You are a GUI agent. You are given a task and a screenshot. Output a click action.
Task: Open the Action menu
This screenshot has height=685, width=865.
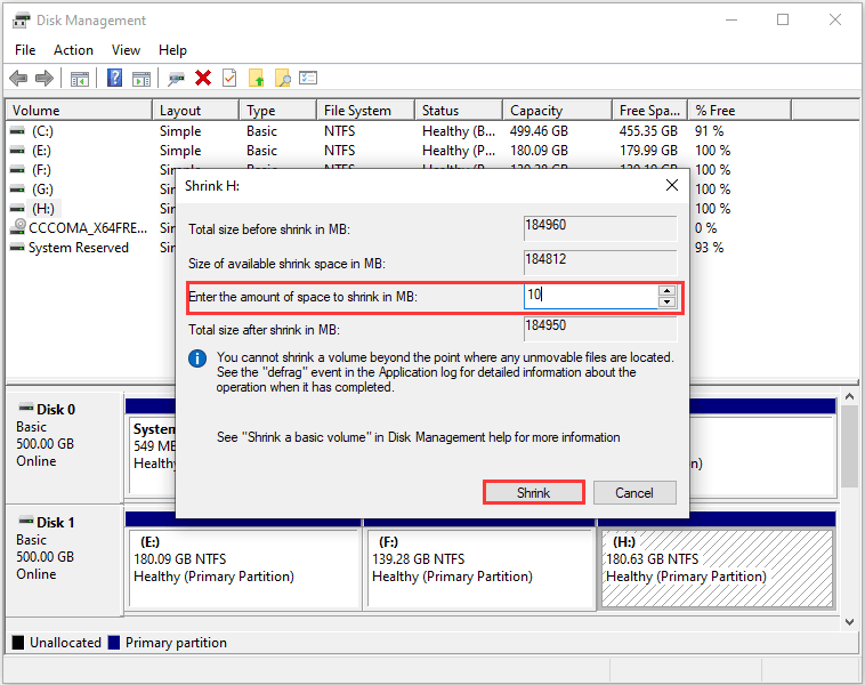(73, 50)
